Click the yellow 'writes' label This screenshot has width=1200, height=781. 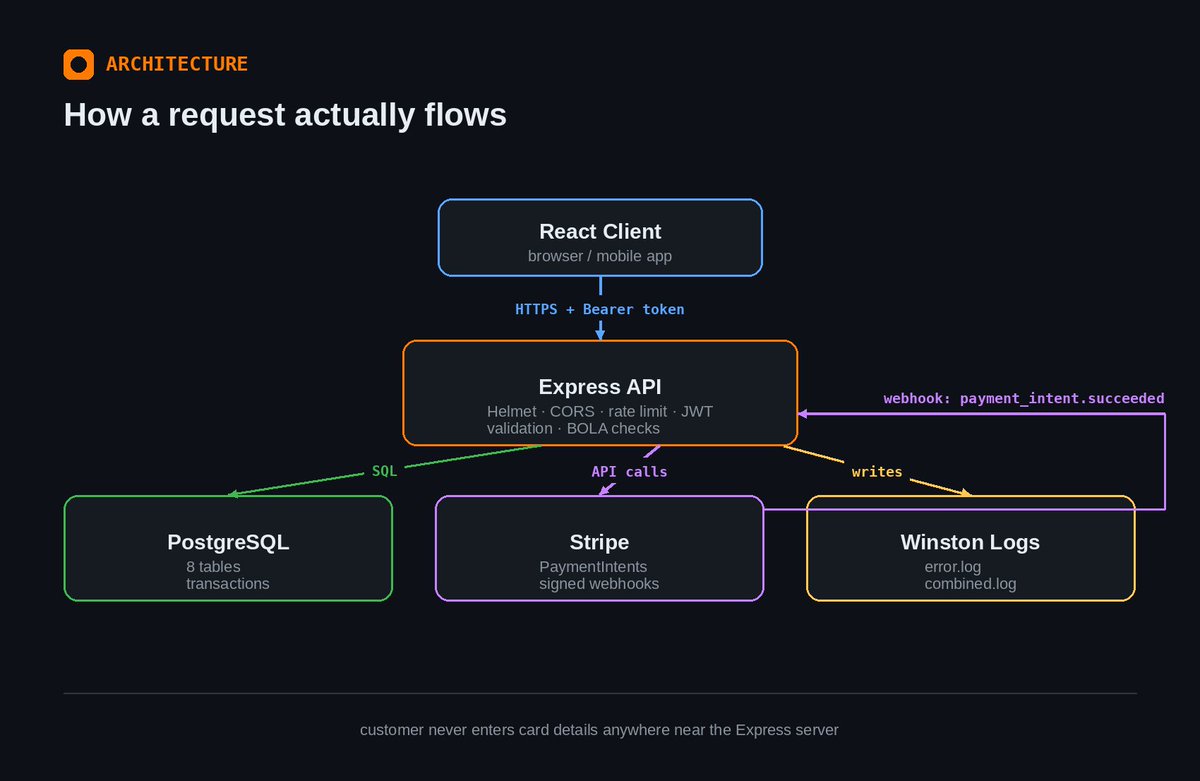[x=877, y=471]
